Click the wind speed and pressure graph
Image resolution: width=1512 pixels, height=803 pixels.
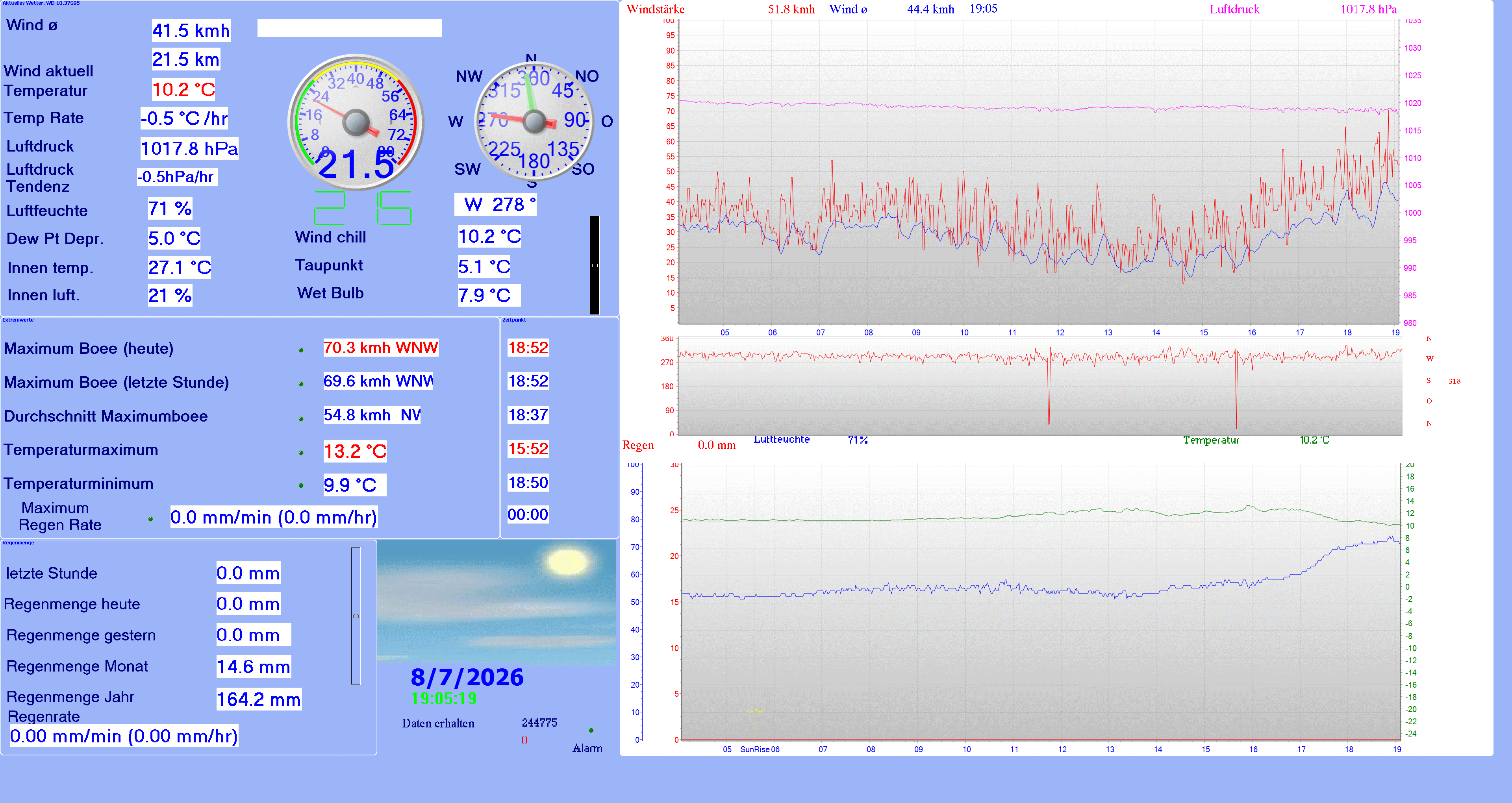click(1039, 171)
